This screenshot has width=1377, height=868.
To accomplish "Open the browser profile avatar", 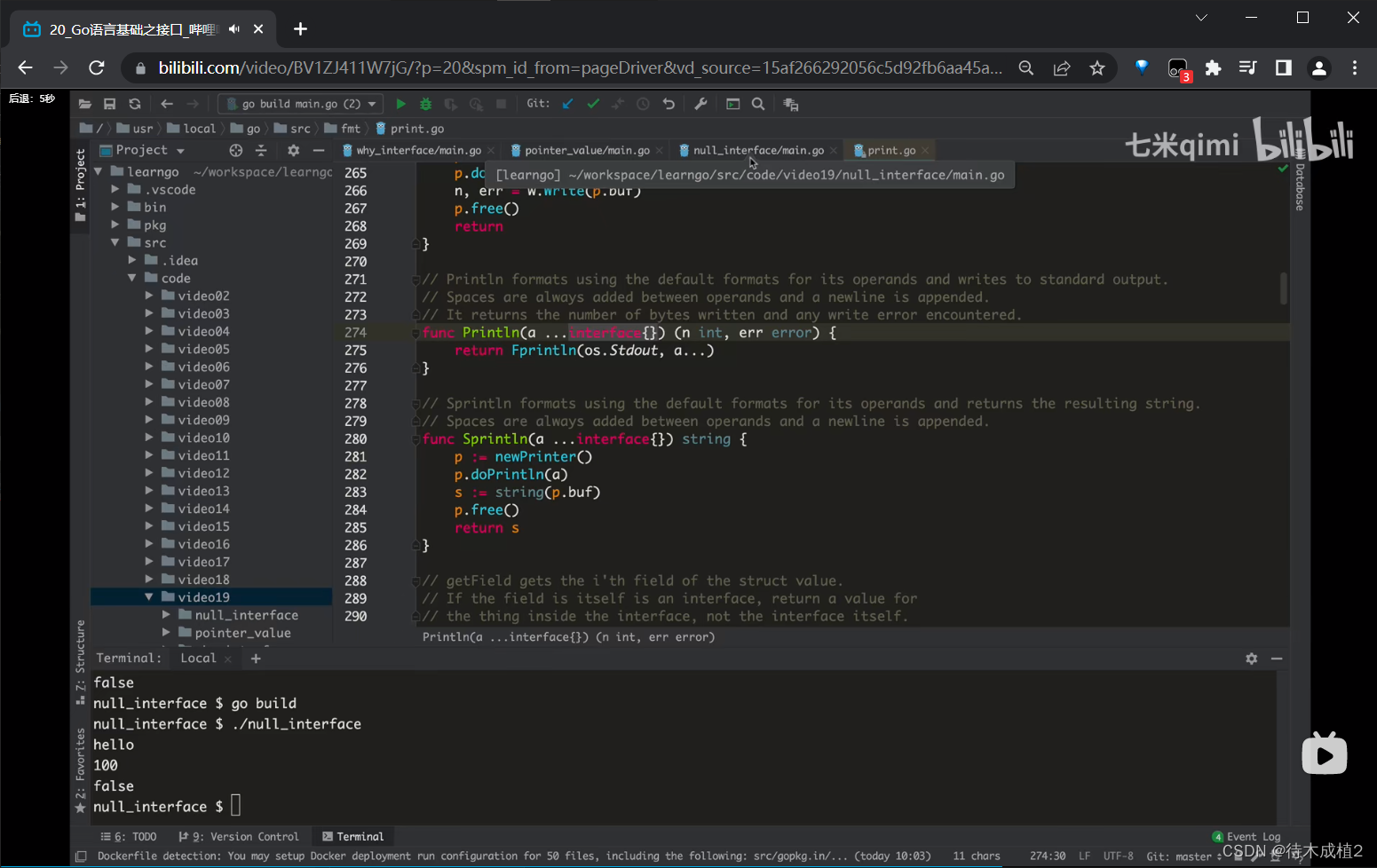I will click(1319, 68).
